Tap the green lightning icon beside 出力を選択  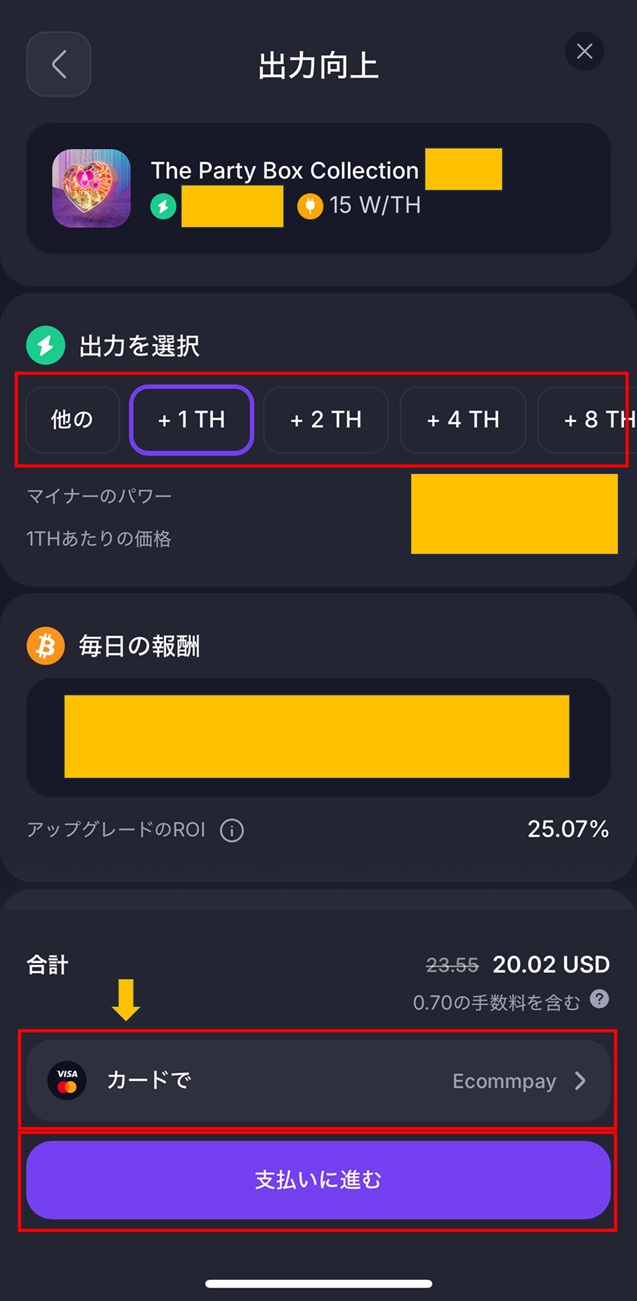[46, 346]
